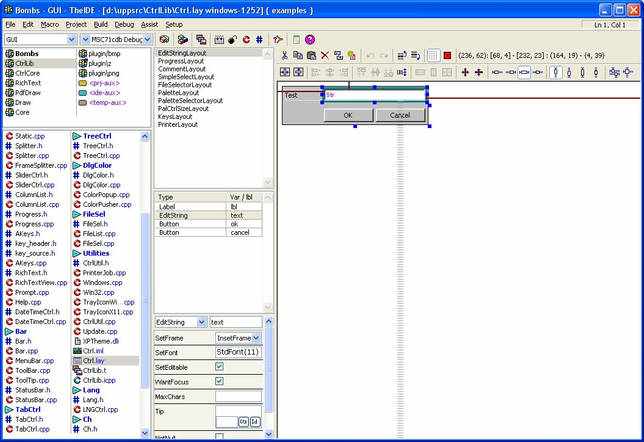Click the bomb debug icon in main toolbar
Image resolution: width=644 pixels, height=442 pixels.
[232, 39]
